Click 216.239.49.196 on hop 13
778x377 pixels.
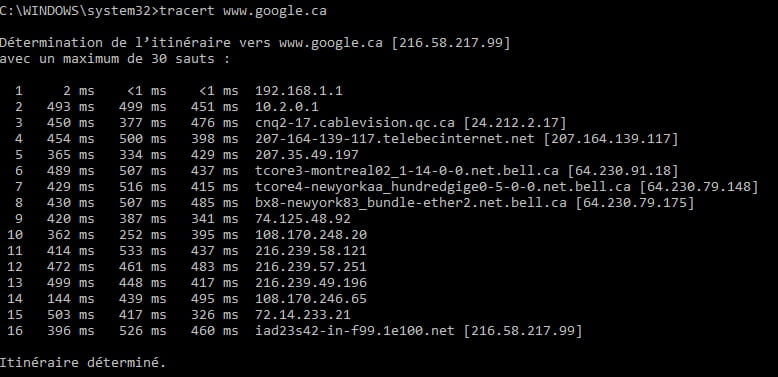[311, 283]
